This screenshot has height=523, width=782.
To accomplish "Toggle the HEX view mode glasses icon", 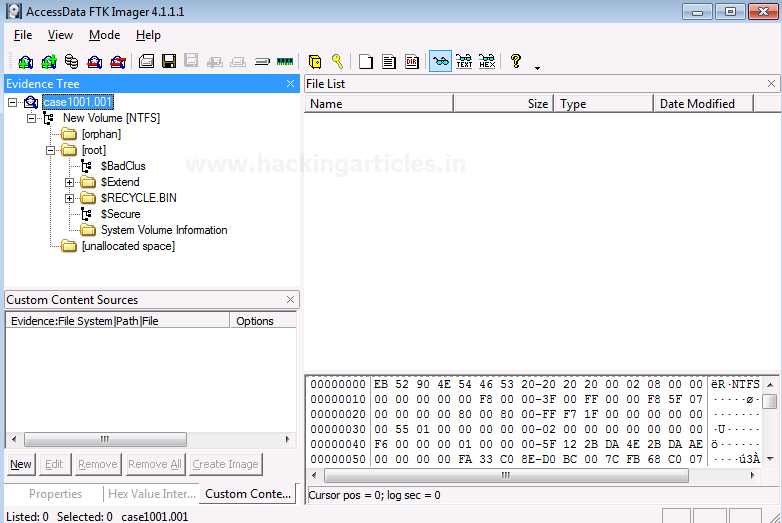I will tap(487, 61).
